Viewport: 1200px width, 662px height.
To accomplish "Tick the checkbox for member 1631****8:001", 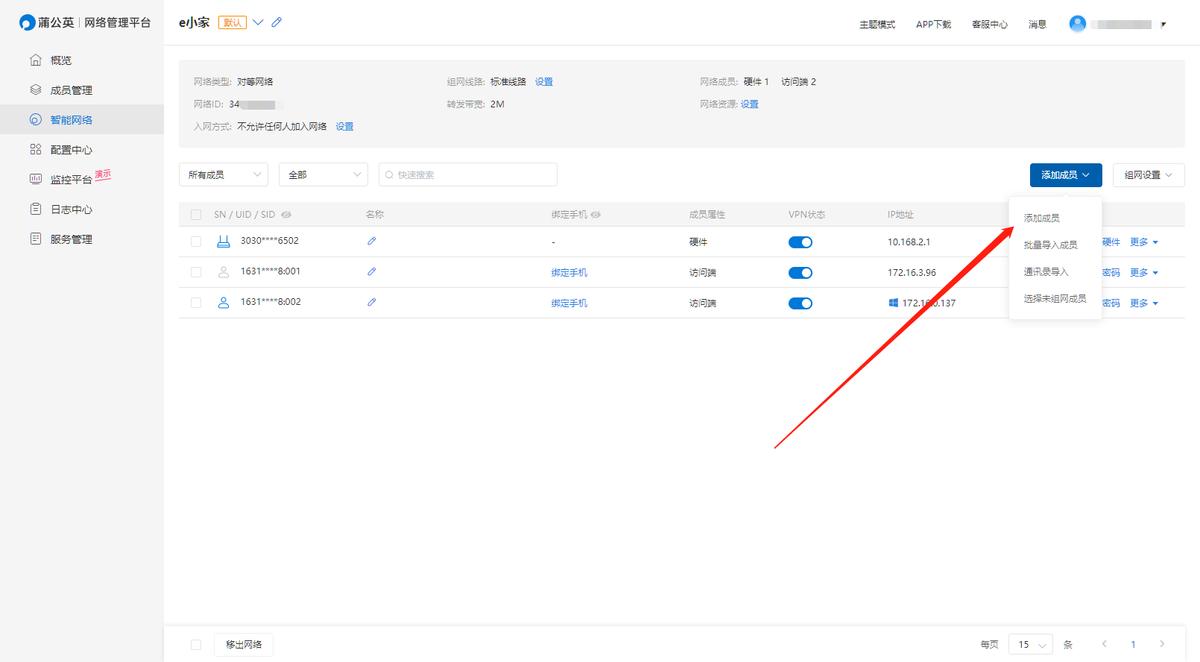I will (196, 272).
